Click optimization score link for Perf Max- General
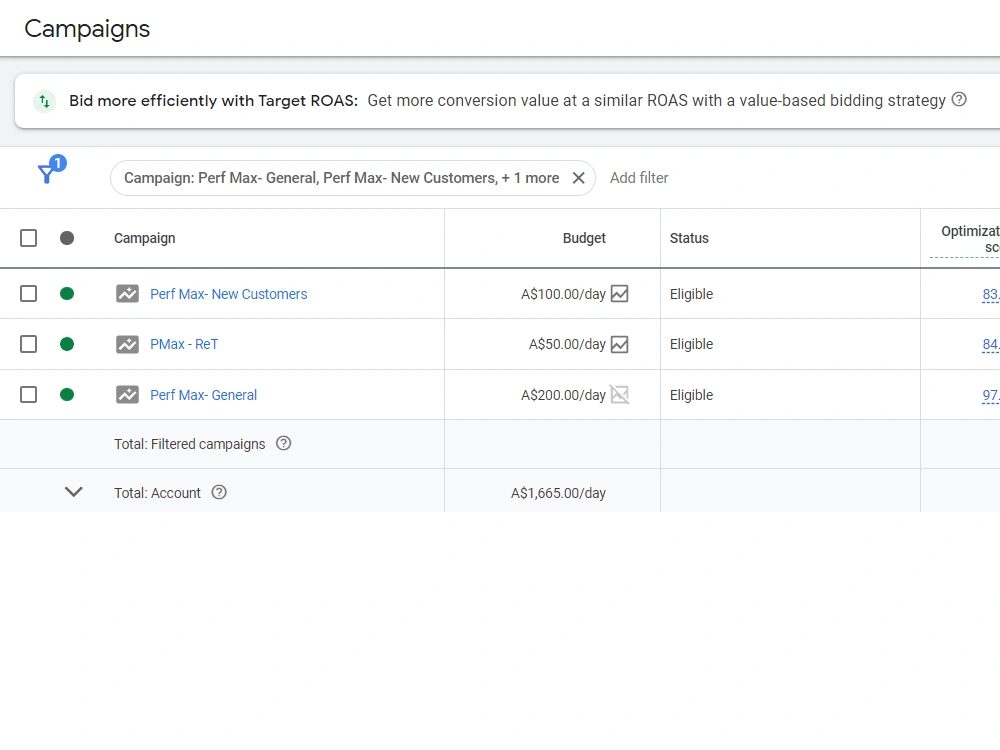The height and width of the screenshot is (750, 1000). pyautogui.click(x=991, y=394)
